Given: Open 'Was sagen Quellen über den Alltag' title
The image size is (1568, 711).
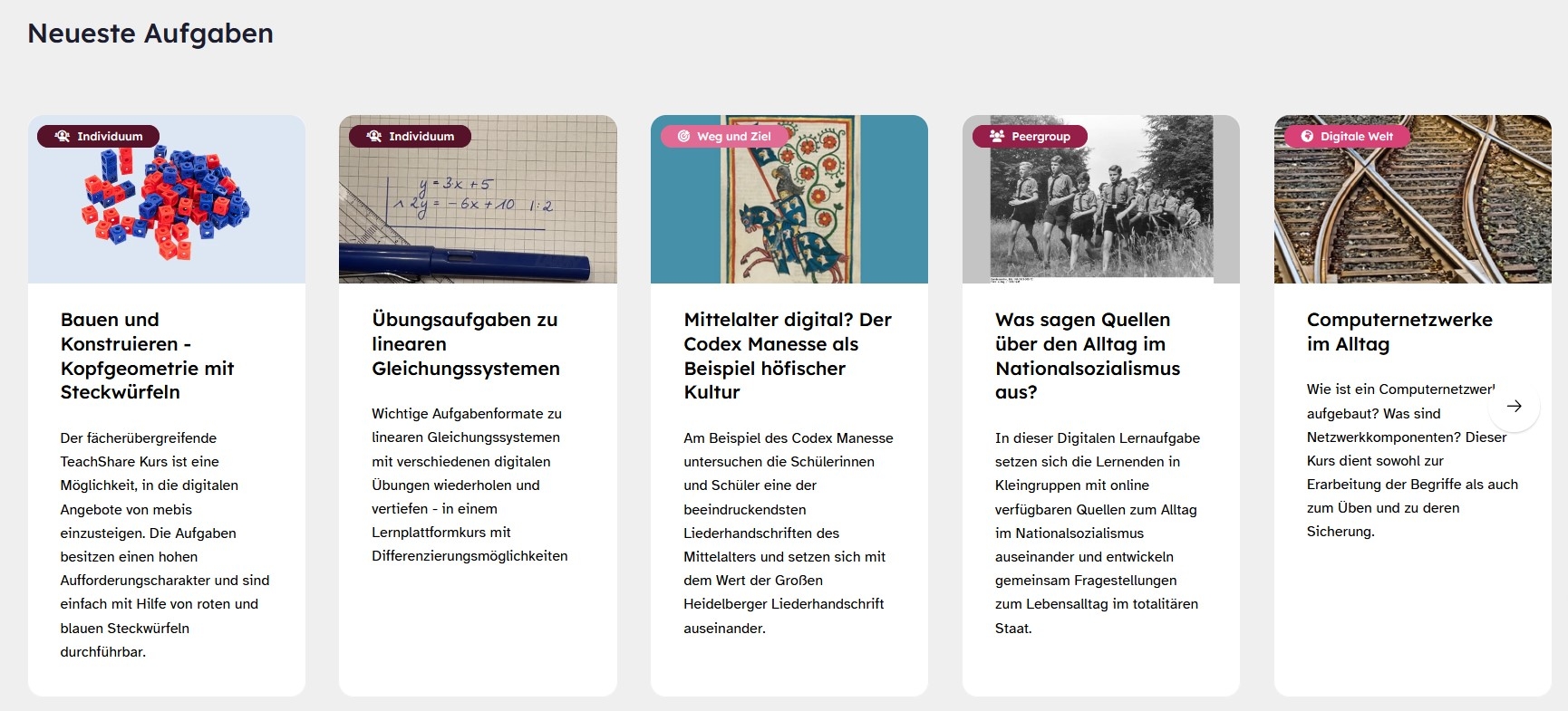Looking at the screenshot, I should pos(1088,356).
